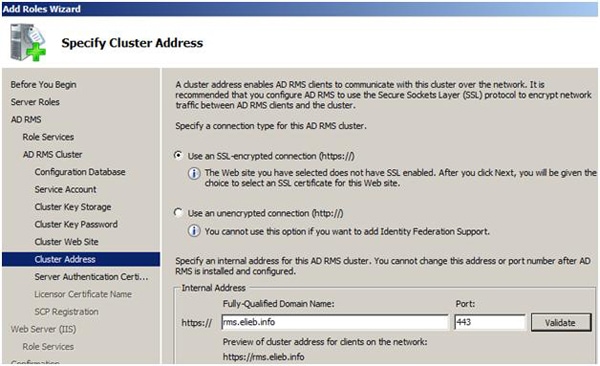Open the Before You Begin step
Viewport: 600px width, 366px height.
click(43, 85)
